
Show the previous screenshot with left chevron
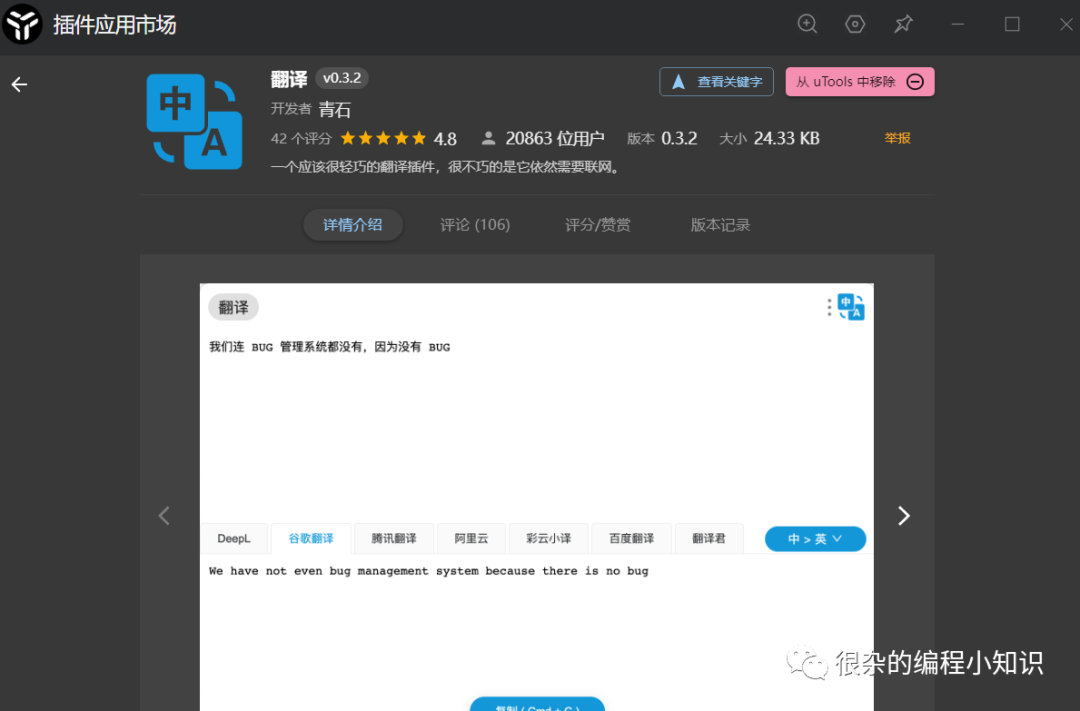pos(164,515)
